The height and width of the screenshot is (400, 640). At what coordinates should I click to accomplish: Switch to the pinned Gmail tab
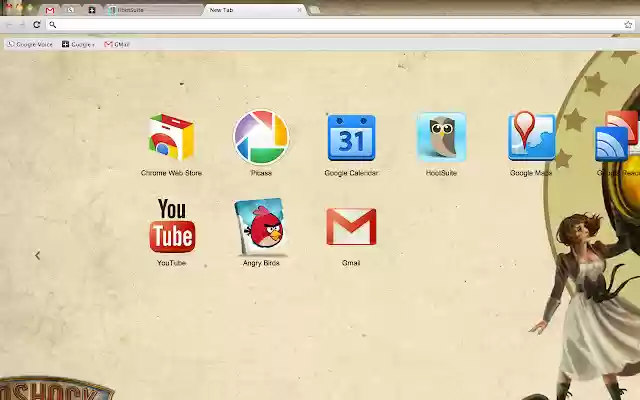point(50,10)
